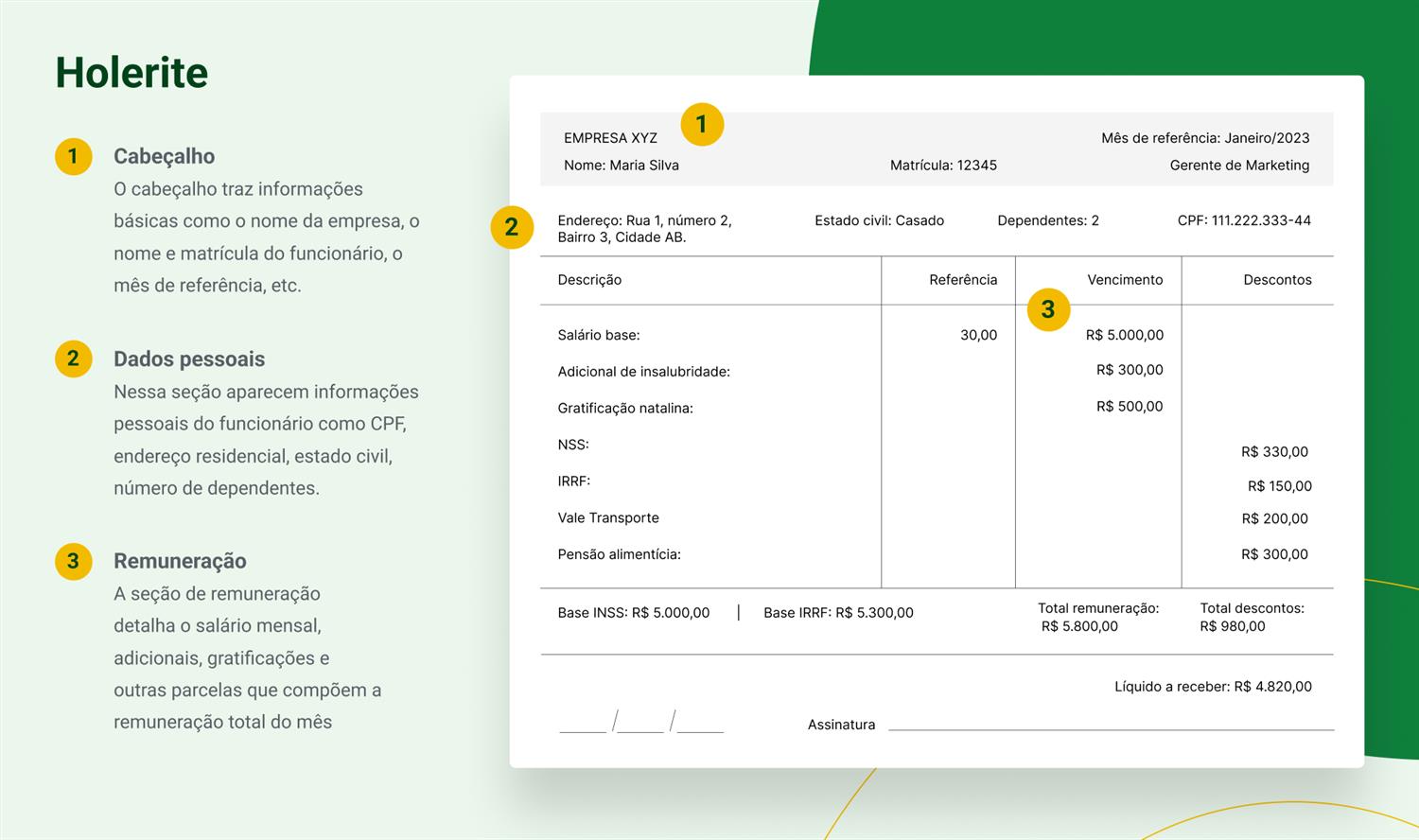Click the Cabeçalho section heading
This screenshot has height=840, width=1419.
(164, 157)
